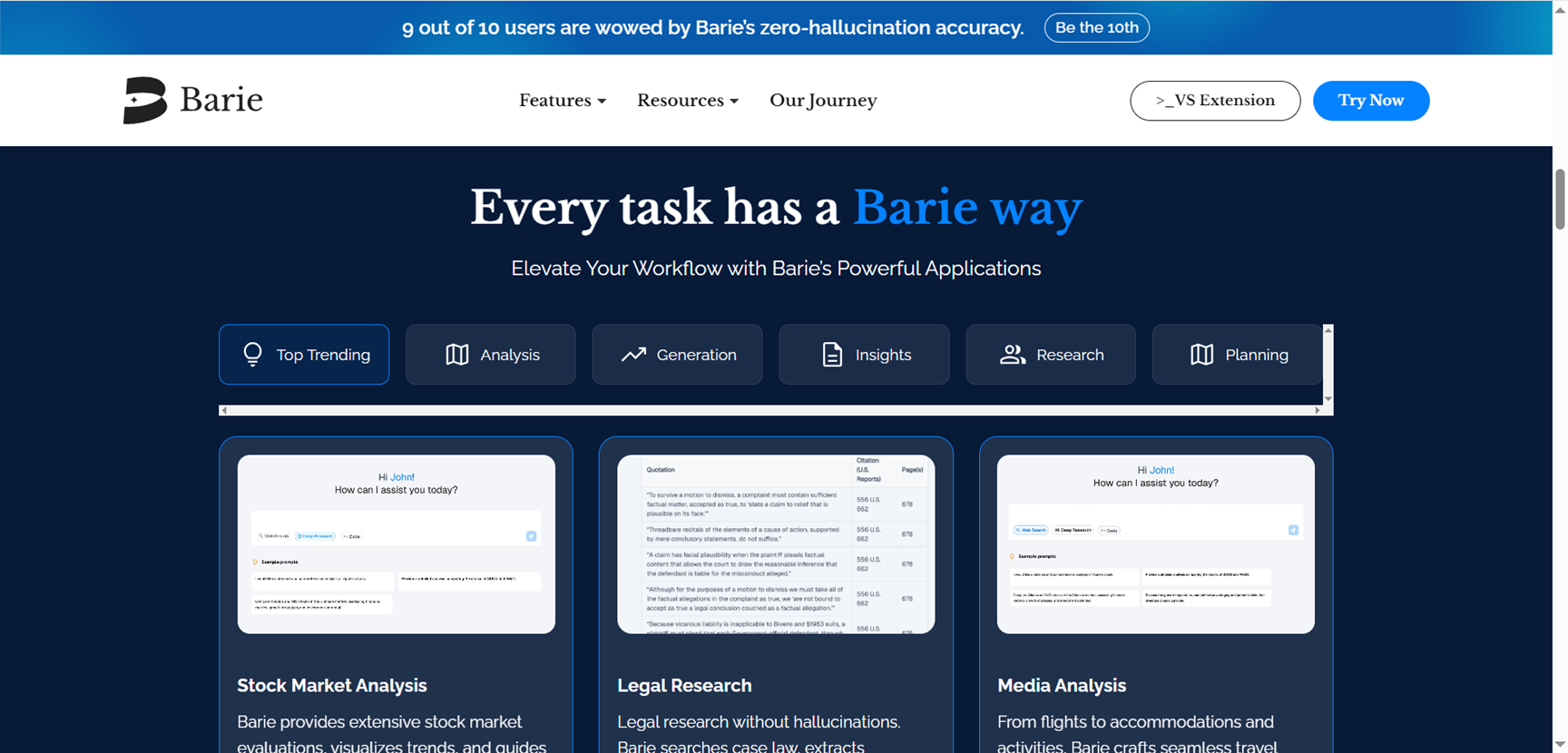Select the Top Trending tab
The height and width of the screenshot is (753, 1568).
(304, 355)
